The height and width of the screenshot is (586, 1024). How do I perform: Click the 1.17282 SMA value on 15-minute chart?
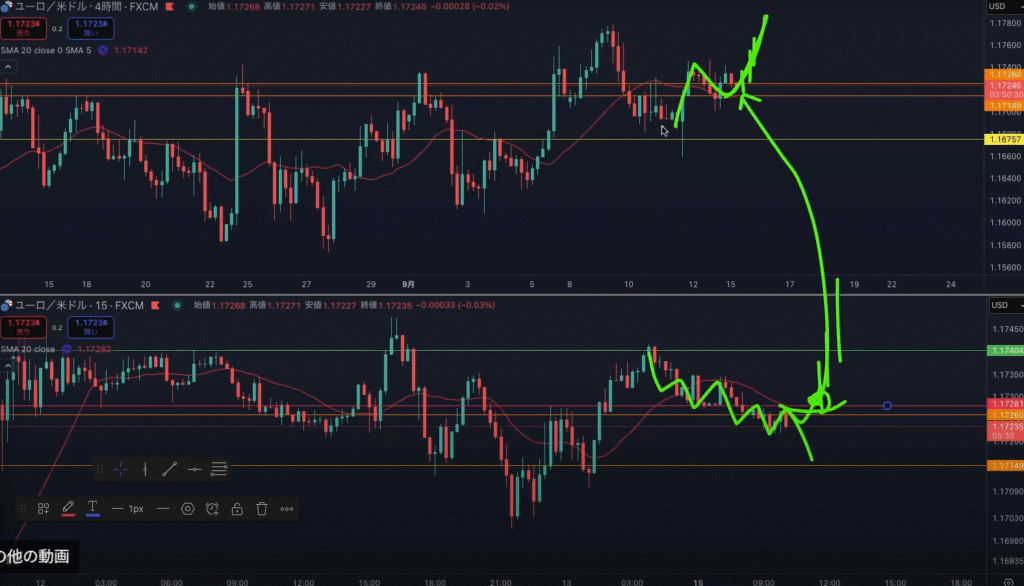[94, 349]
